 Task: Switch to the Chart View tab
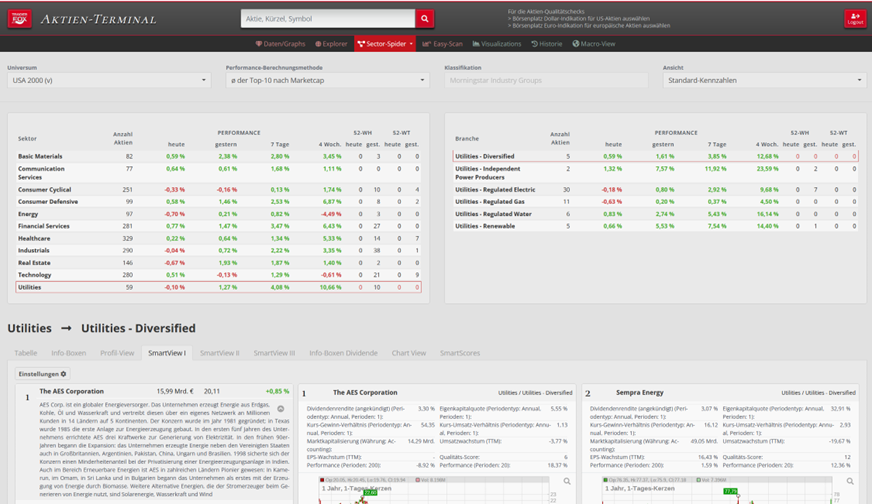[408, 353]
